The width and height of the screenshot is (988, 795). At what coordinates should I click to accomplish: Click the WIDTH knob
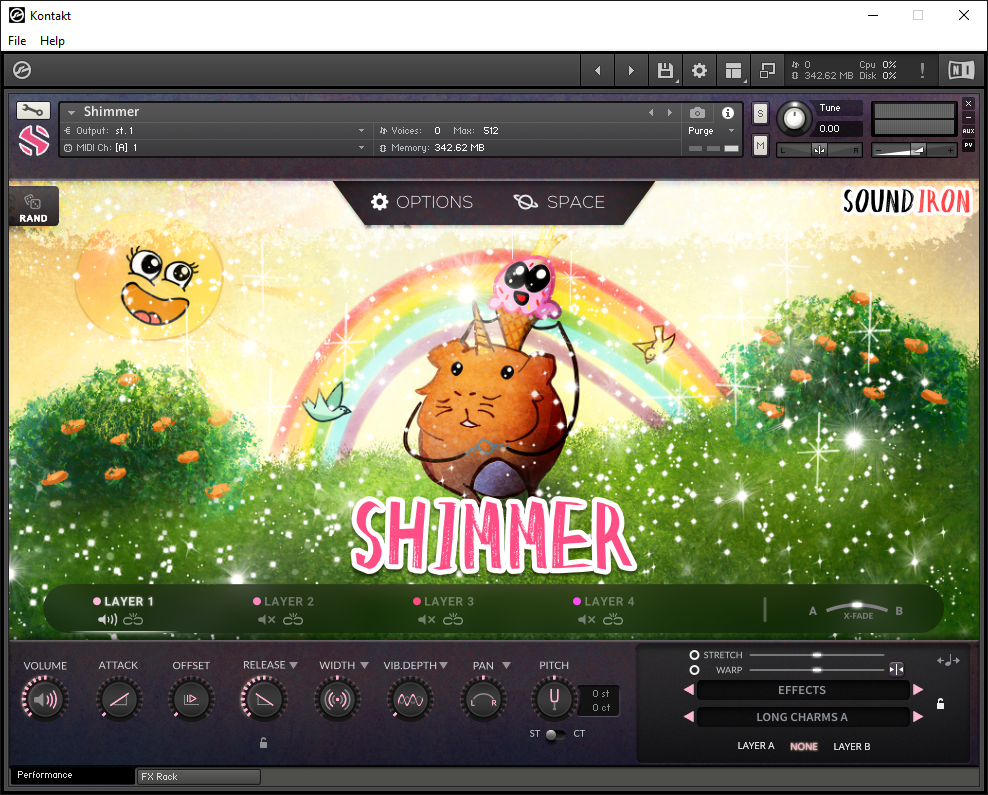(337, 699)
